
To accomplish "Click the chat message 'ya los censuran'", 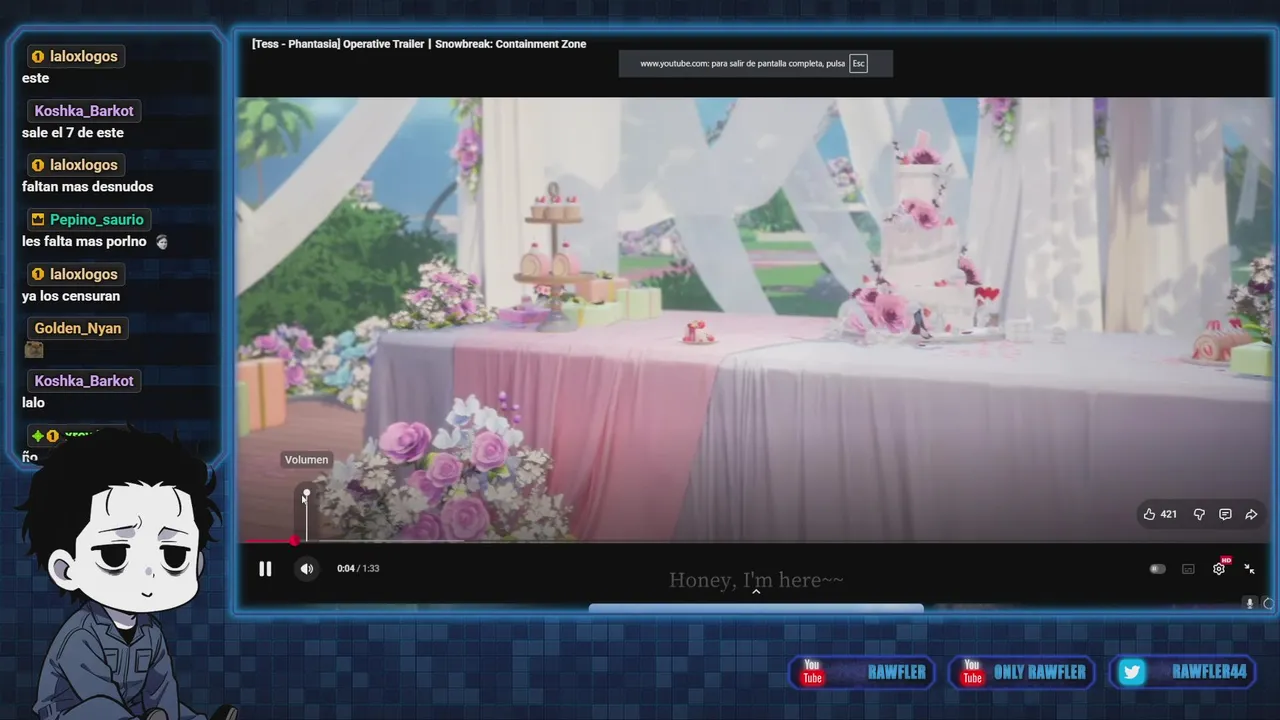I will point(71,296).
